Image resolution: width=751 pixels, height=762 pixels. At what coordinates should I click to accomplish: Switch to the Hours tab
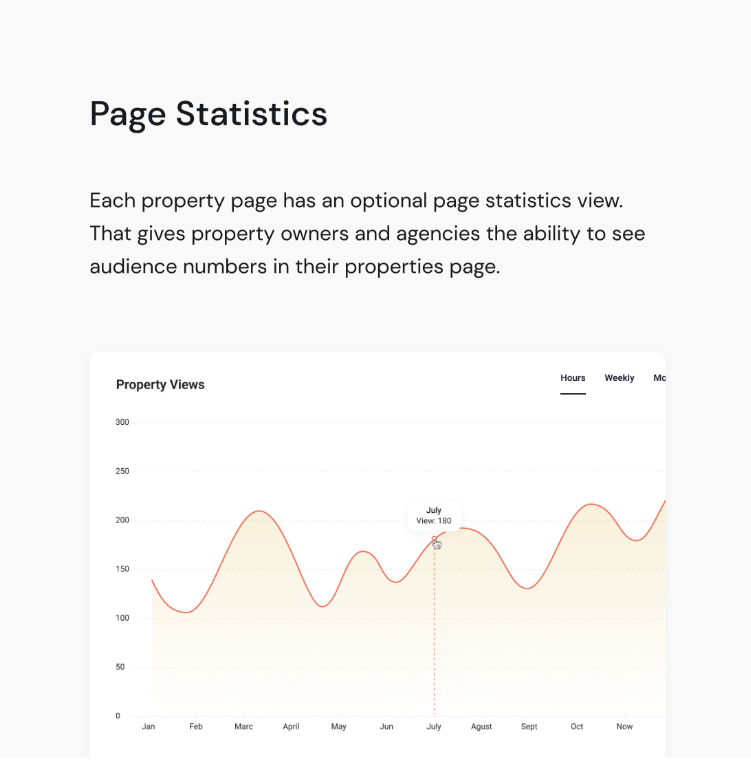(x=573, y=378)
